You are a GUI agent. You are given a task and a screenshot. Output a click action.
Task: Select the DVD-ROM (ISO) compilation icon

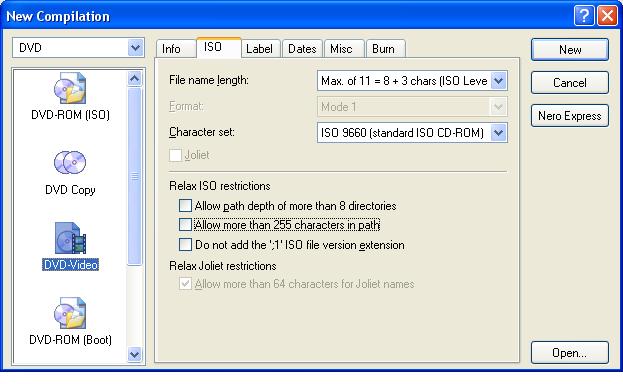point(70,88)
